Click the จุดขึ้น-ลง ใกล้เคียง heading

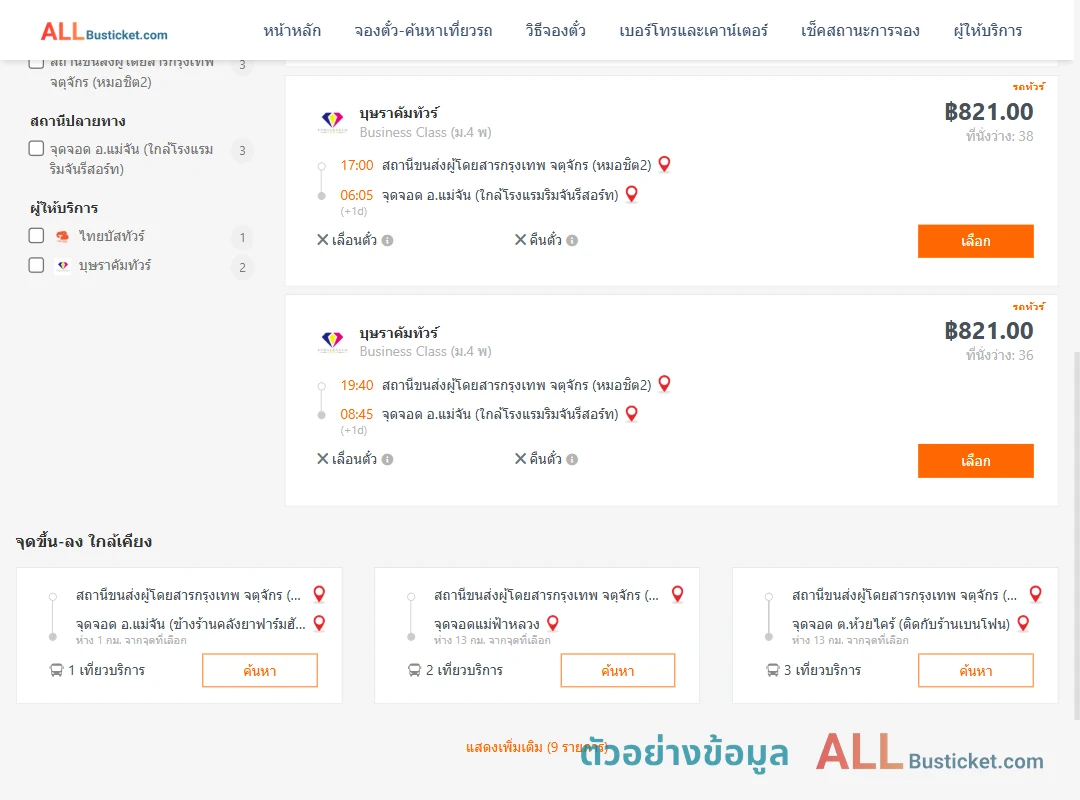click(x=83, y=542)
